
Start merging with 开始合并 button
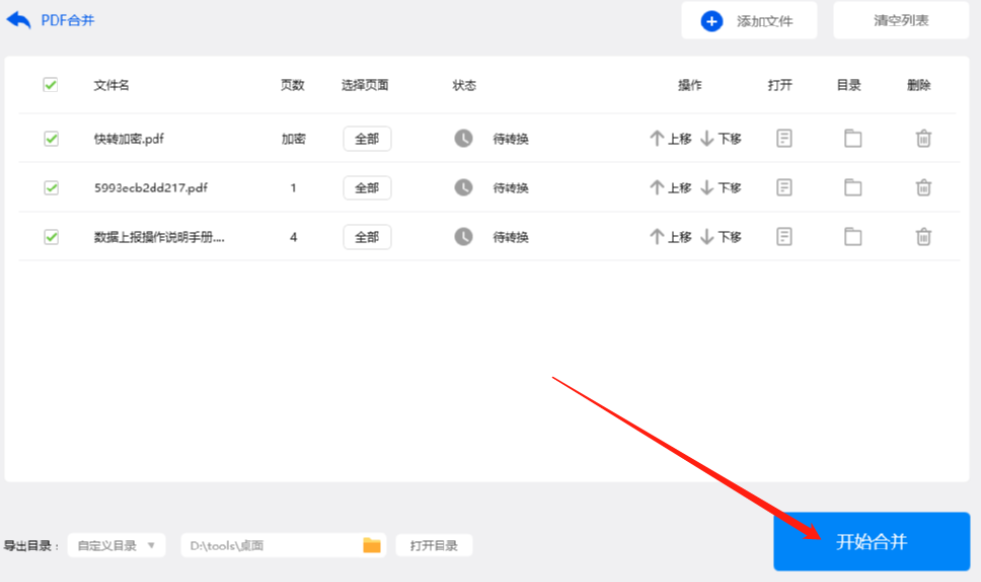pos(872,541)
